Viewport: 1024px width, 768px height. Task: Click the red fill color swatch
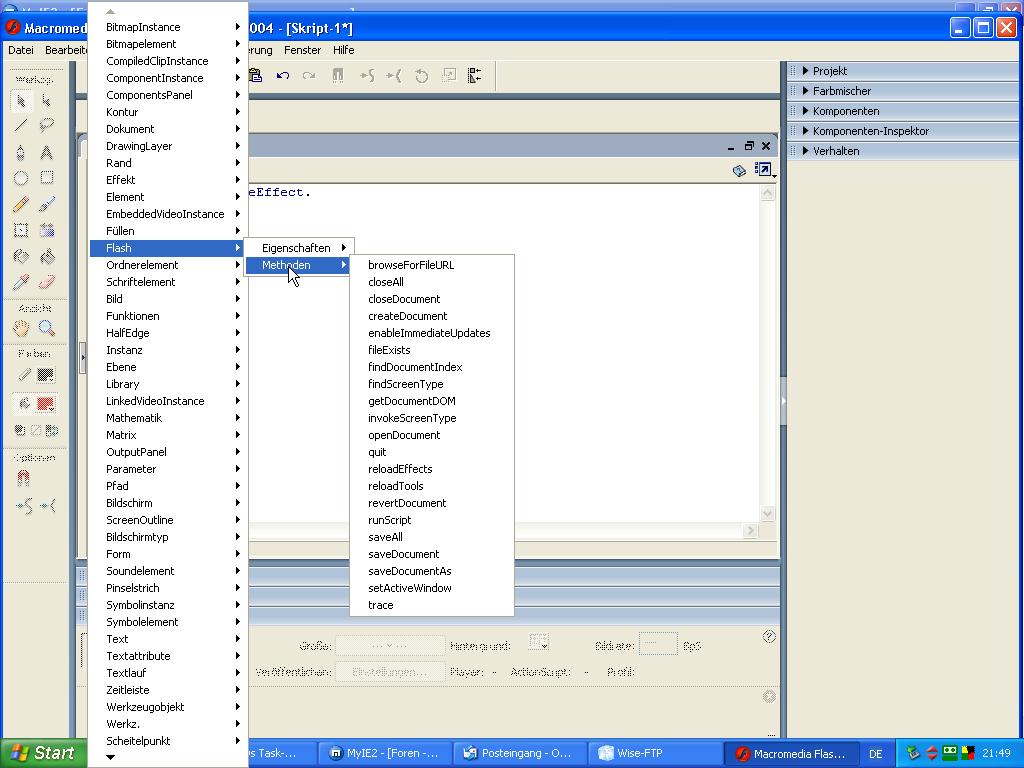coord(45,404)
